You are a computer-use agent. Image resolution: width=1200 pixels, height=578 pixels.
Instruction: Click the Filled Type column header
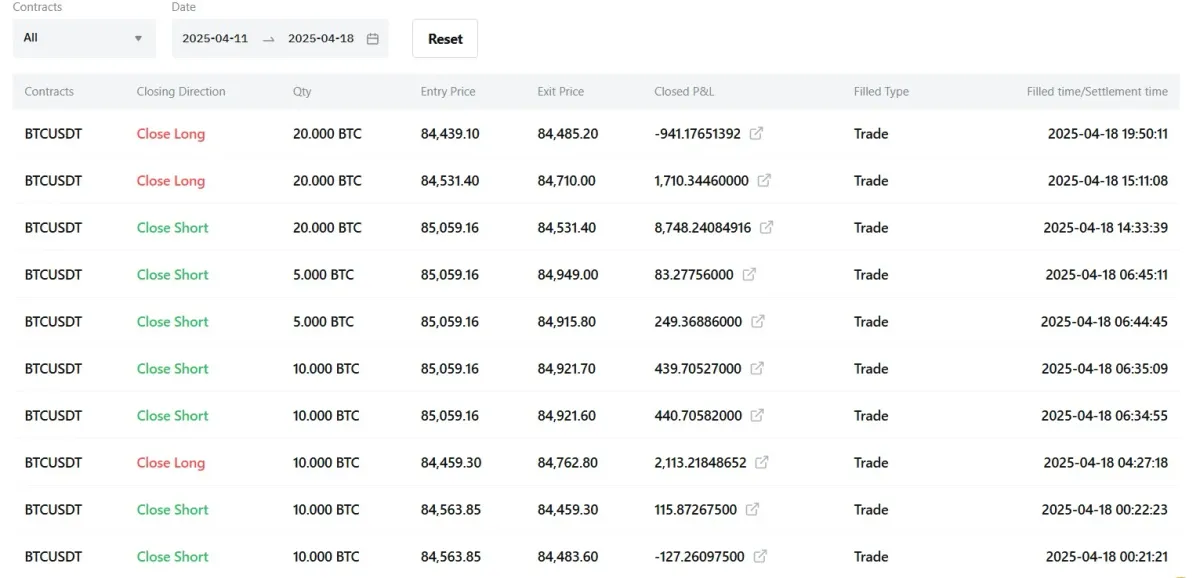click(x=881, y=92)
